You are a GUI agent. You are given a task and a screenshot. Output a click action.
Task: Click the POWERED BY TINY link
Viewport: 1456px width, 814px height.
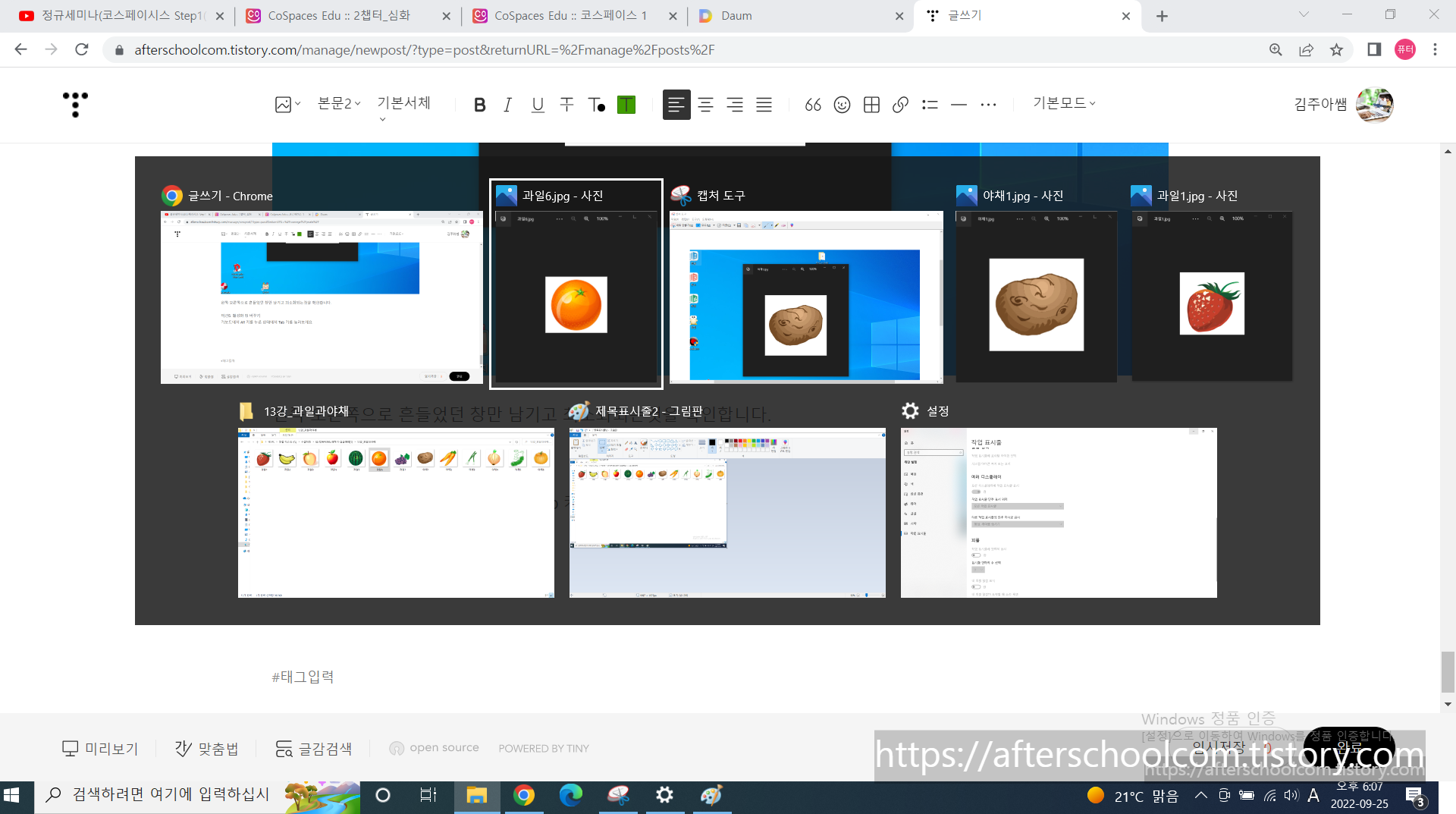click(x=544, y=748)
